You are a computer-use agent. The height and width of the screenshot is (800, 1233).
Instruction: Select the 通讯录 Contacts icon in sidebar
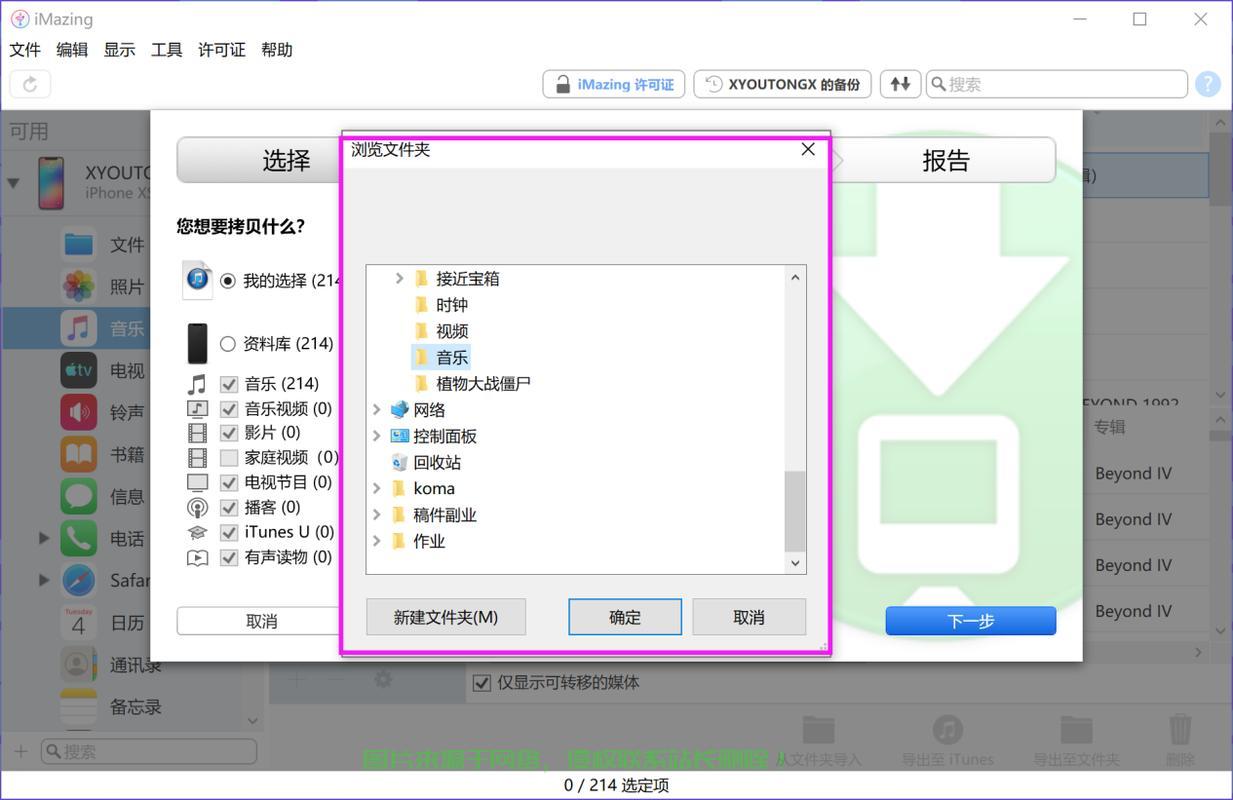point(78,664)
